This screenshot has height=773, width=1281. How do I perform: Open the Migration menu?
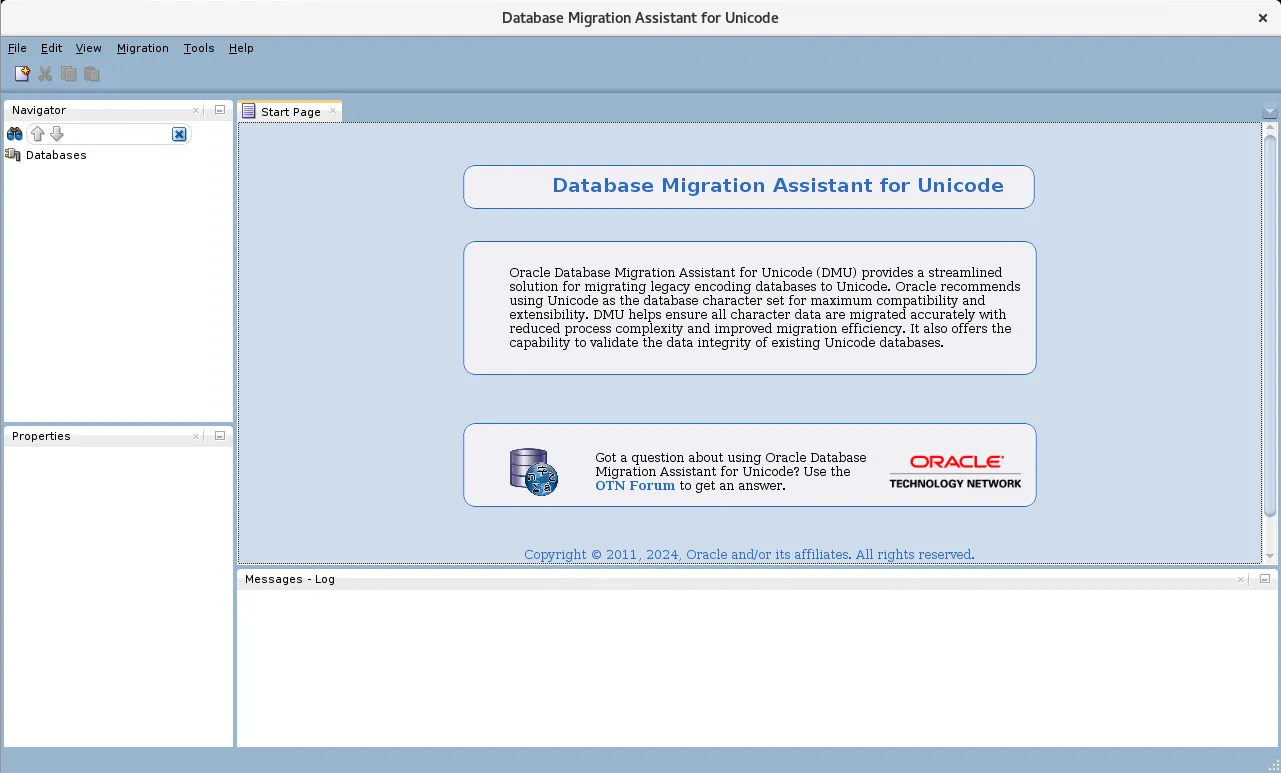point(142,48)
